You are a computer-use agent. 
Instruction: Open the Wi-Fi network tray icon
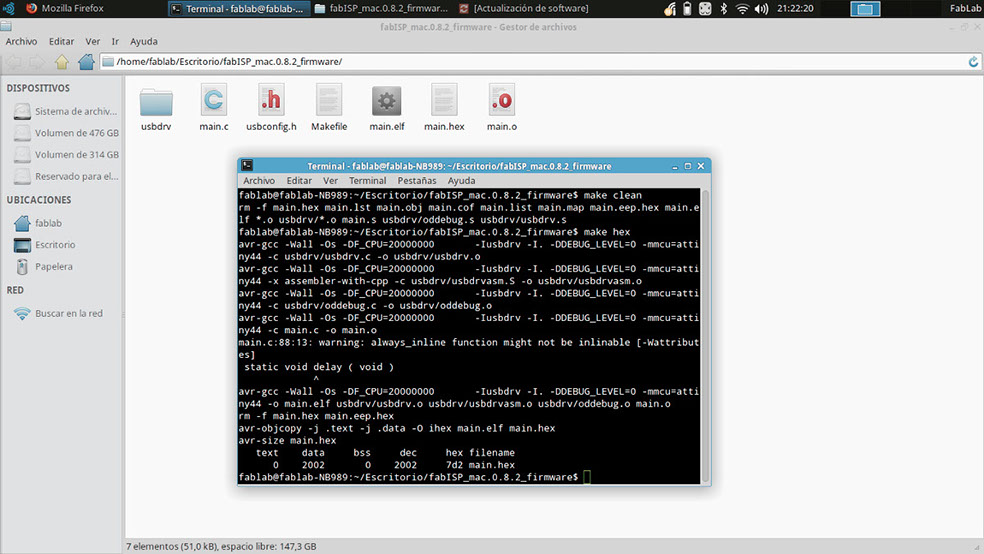tap(742, 9)
